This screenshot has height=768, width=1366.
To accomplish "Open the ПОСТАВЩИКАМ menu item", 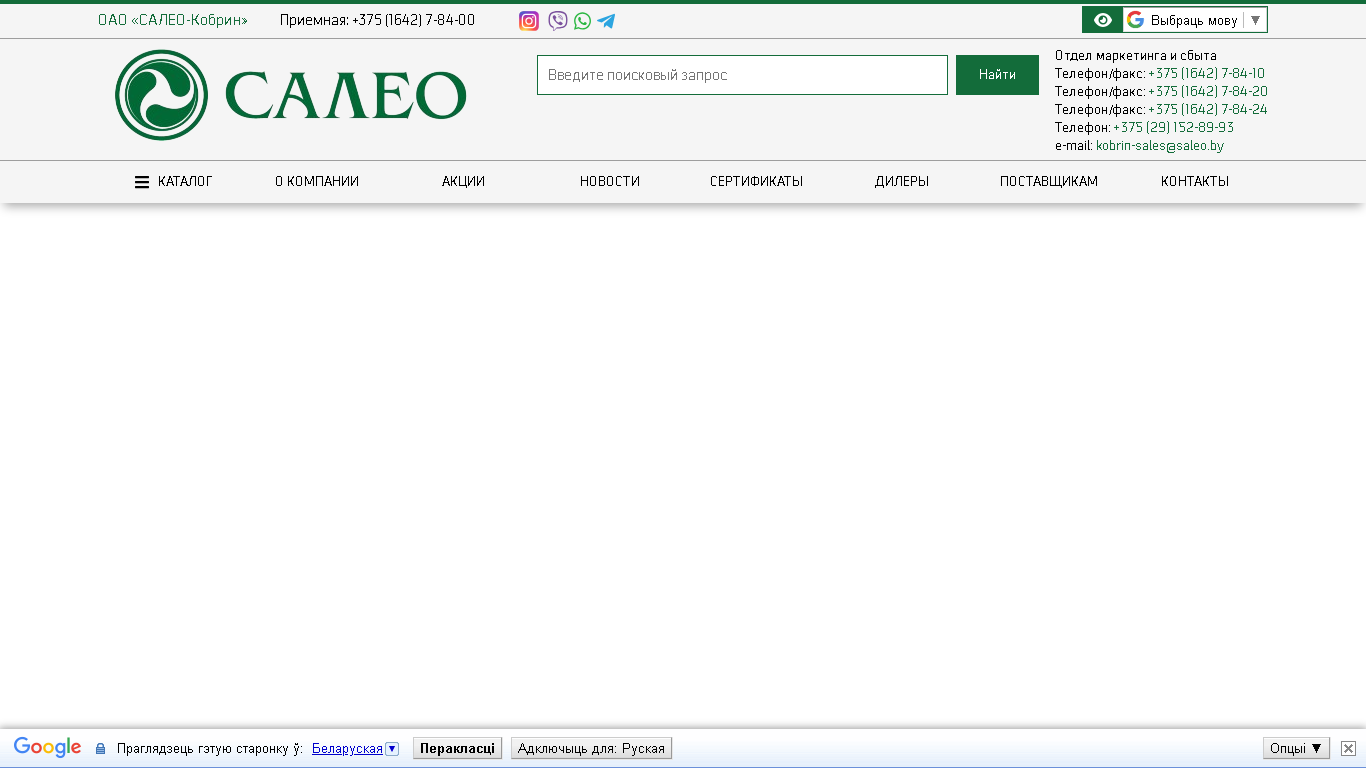I will pyautogui.click(x=1049, y=182).
